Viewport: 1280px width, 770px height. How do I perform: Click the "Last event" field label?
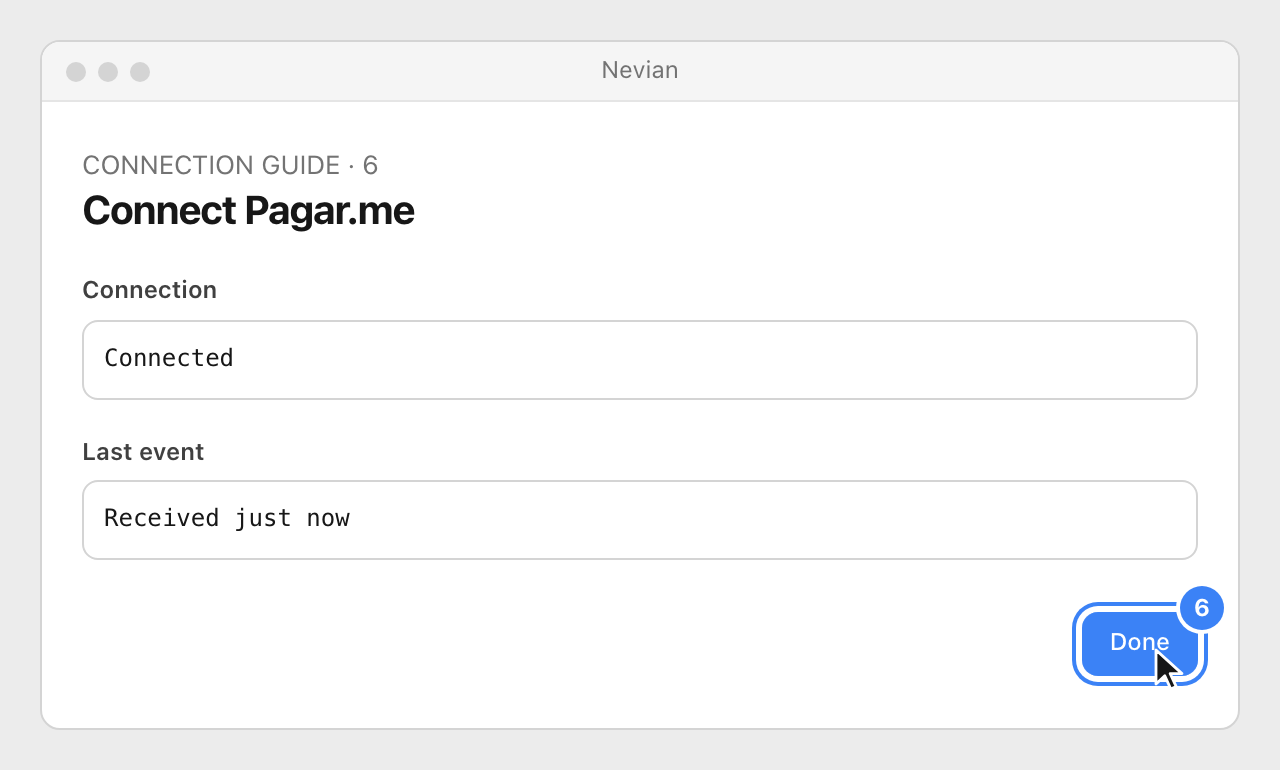tap(143, 452)
